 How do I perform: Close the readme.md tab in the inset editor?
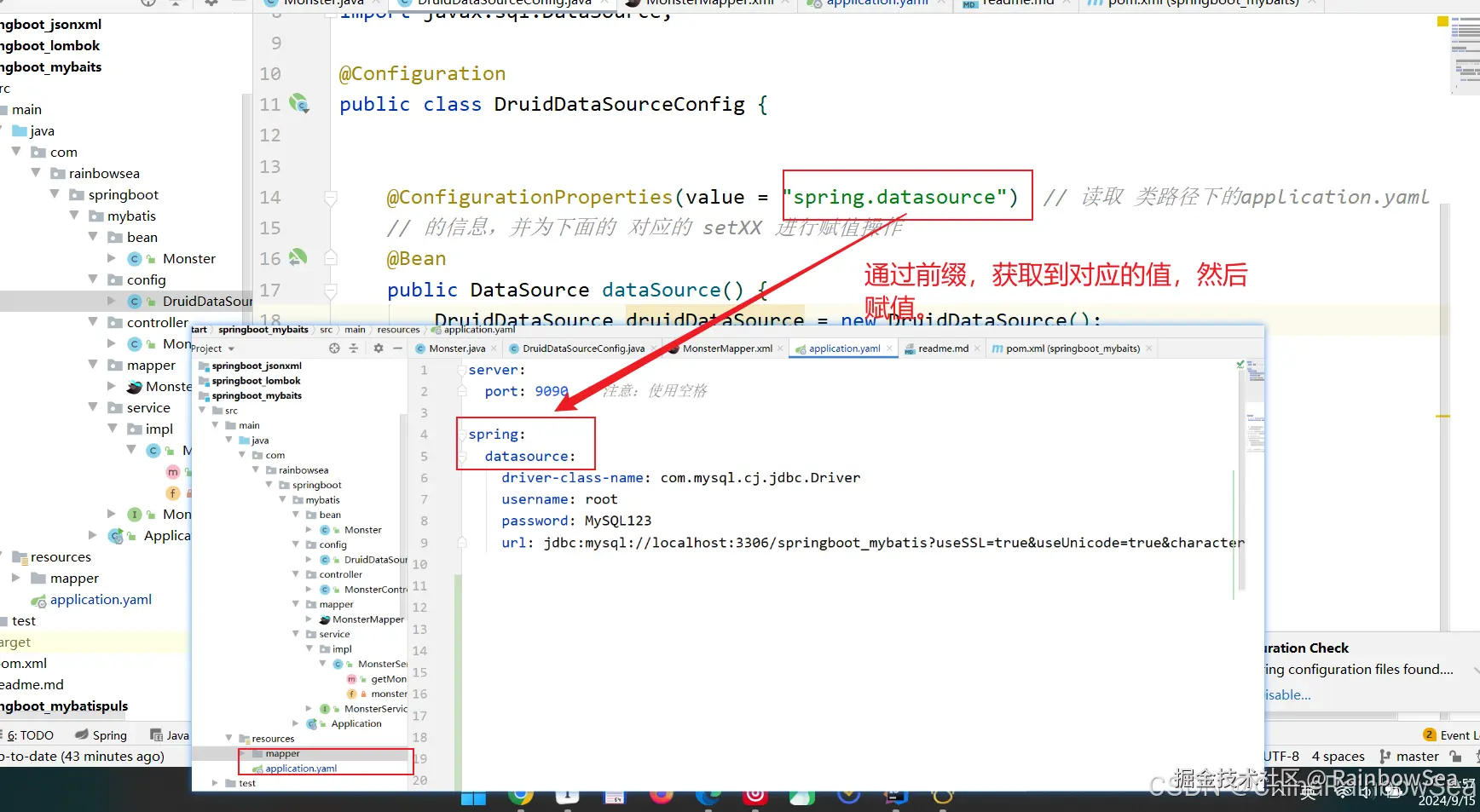(977, 348)
